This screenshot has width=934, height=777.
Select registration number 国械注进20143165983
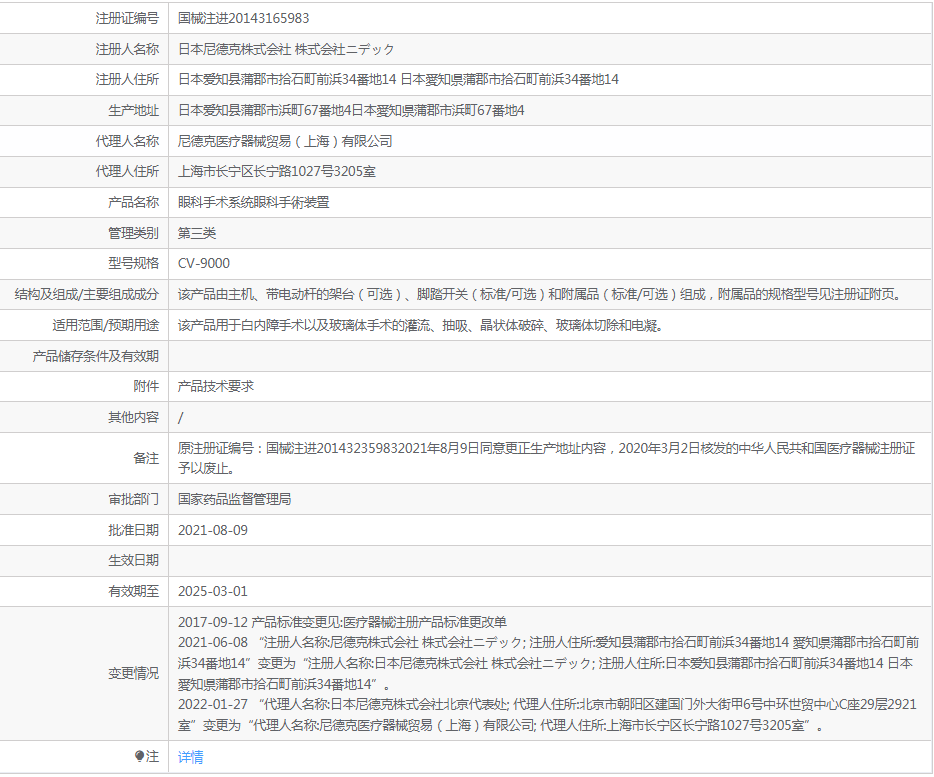click(x=244, y=18)
